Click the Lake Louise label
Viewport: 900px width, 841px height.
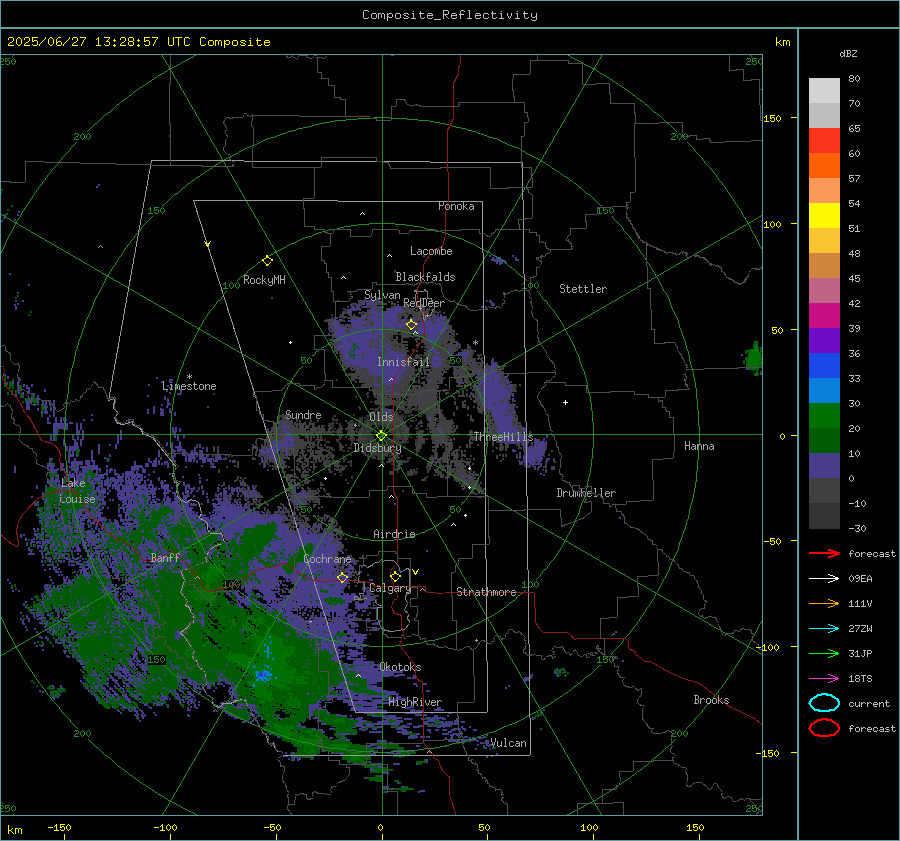(x=77, y=491)
